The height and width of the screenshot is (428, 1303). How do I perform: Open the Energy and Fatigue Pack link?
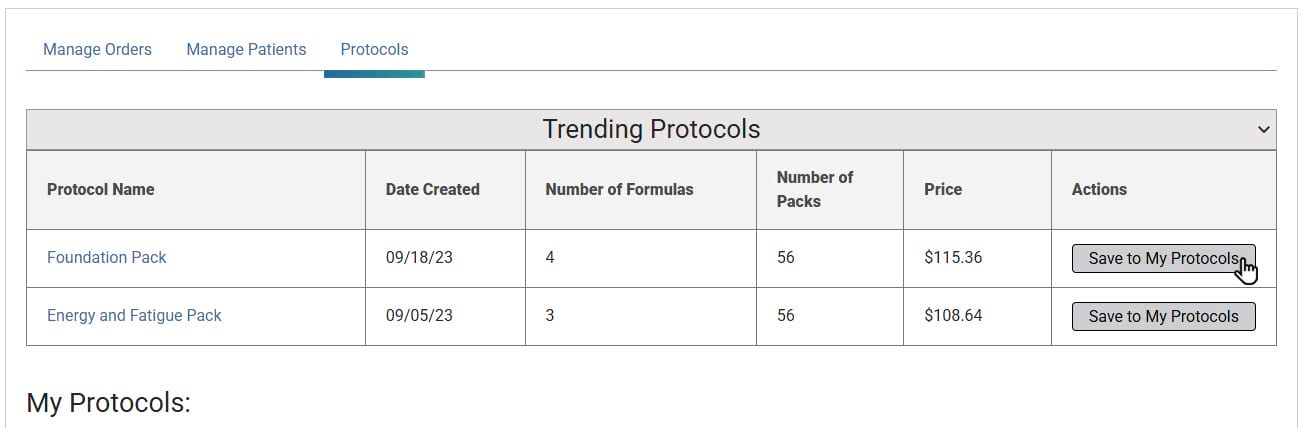[x=134, y=316]
